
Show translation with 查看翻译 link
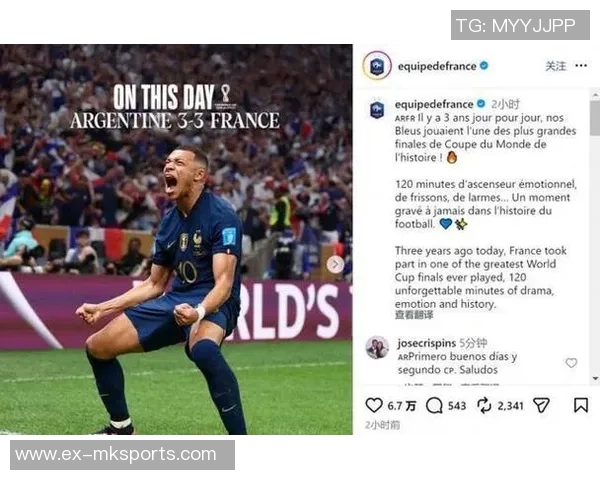pyautogui.click(x=414, y=315)
